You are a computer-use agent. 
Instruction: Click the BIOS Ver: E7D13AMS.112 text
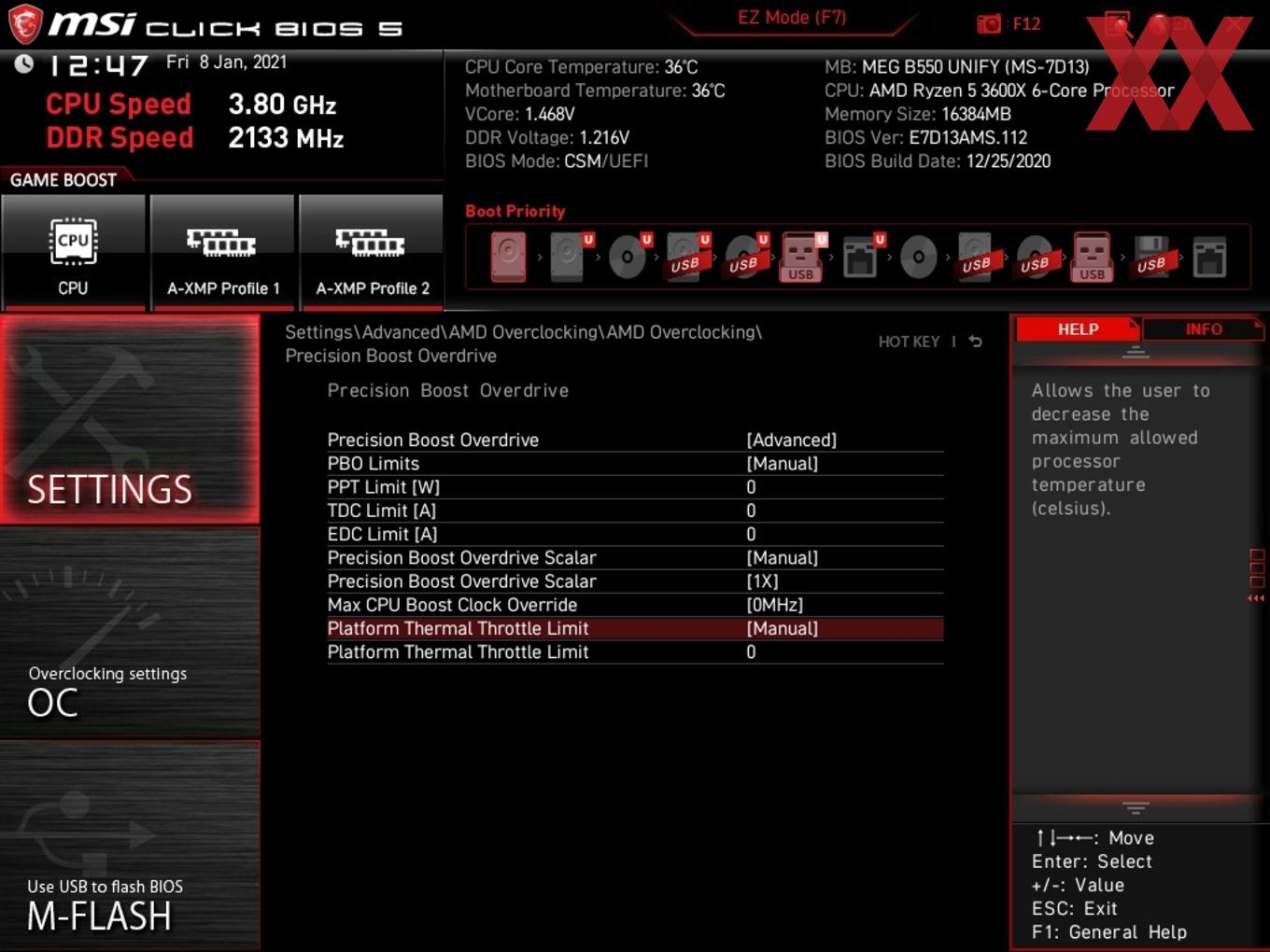[x=926, y=137]
